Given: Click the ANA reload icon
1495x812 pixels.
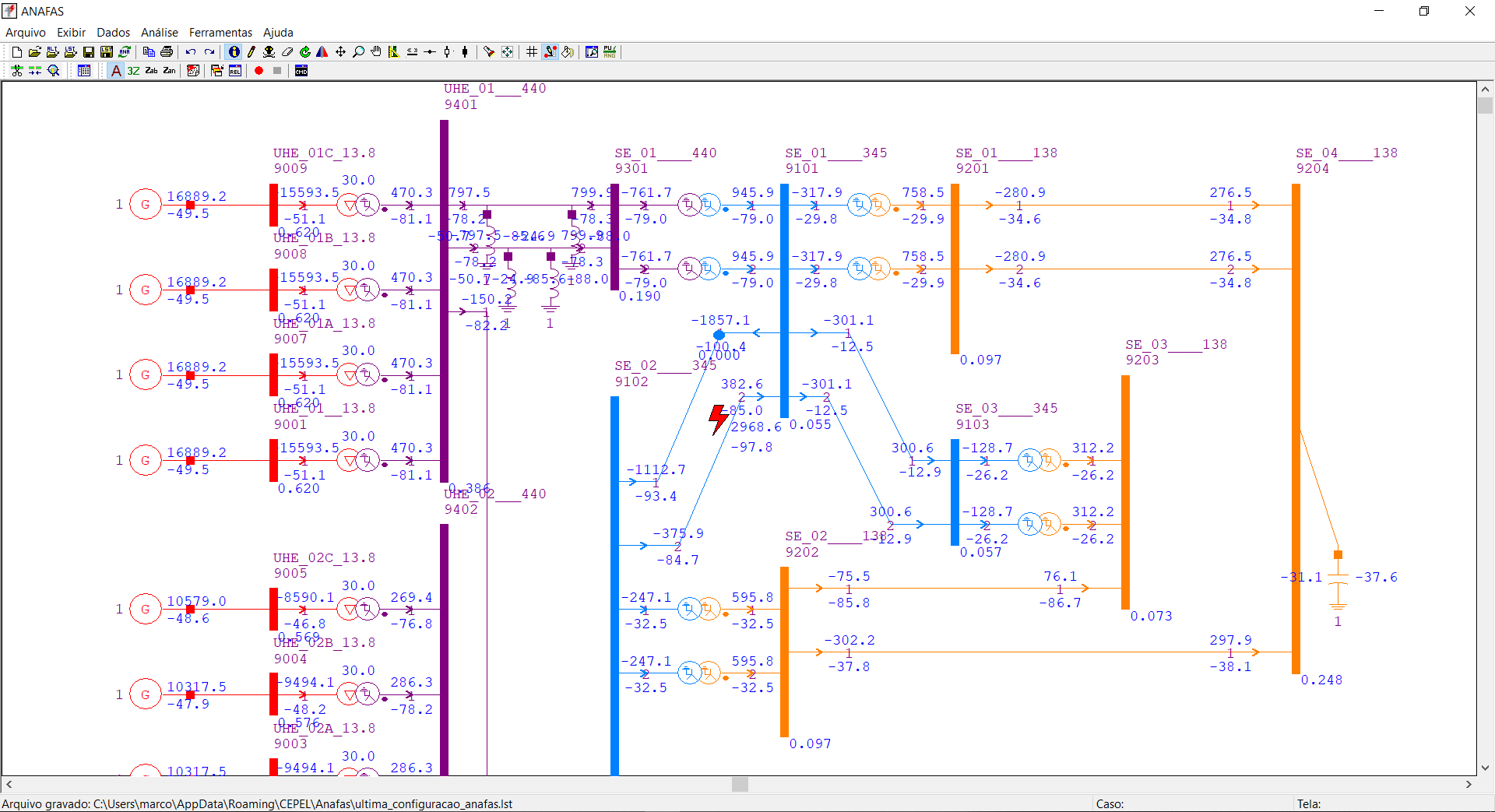Looking at the screenshot, I should click(125, 52).
